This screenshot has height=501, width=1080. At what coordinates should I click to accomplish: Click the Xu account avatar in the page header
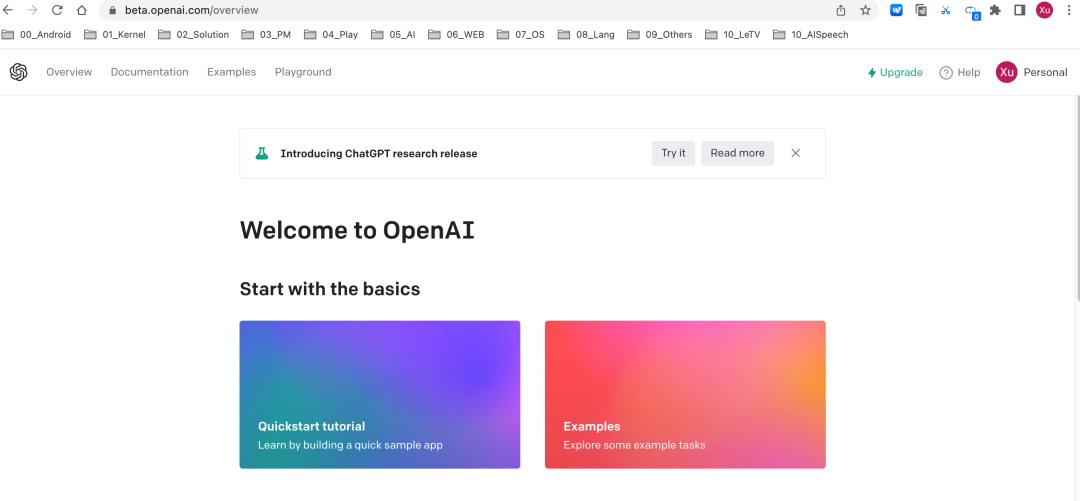pos(1006,72)
